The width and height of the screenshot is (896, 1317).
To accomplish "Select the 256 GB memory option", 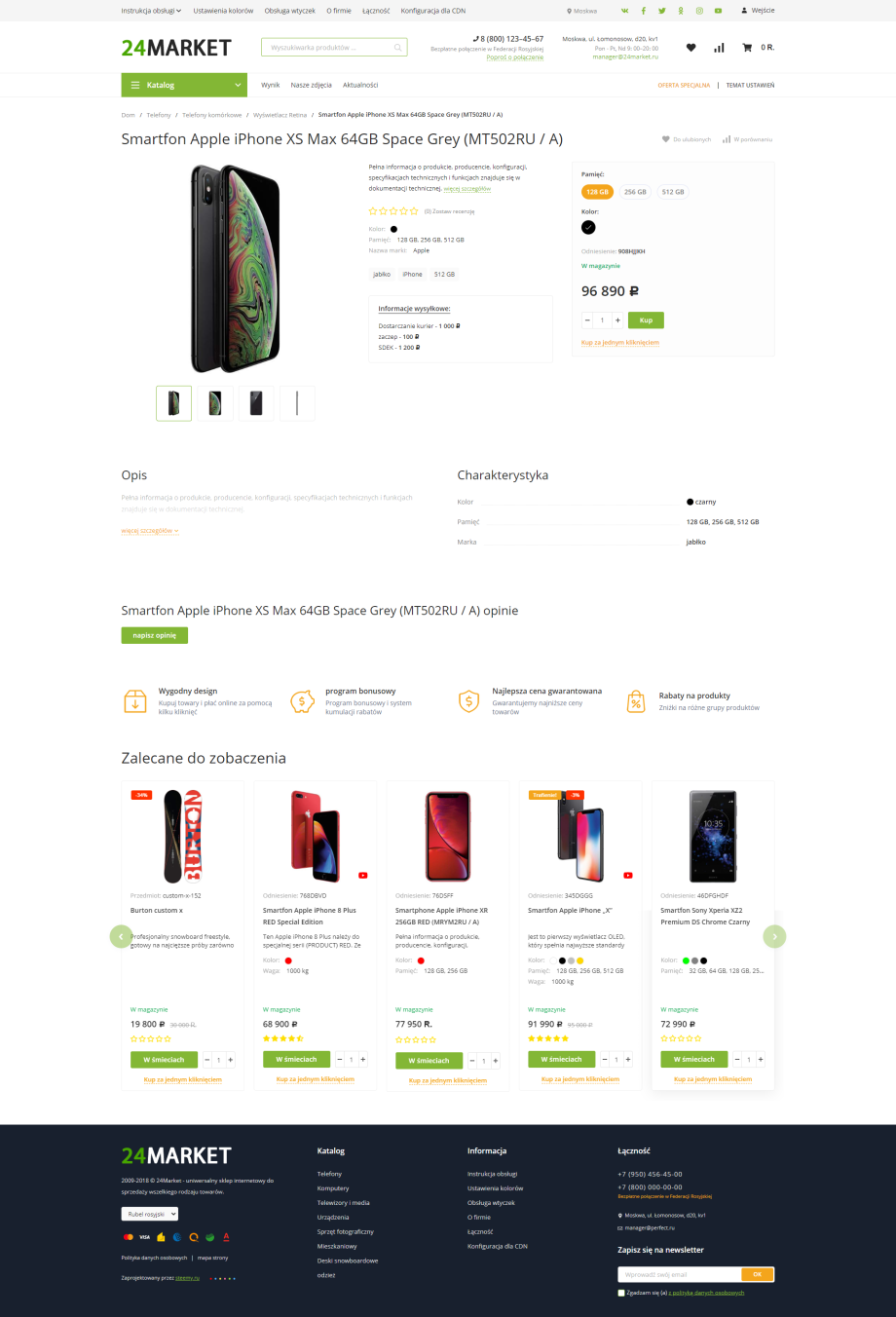I will (636, 192).
